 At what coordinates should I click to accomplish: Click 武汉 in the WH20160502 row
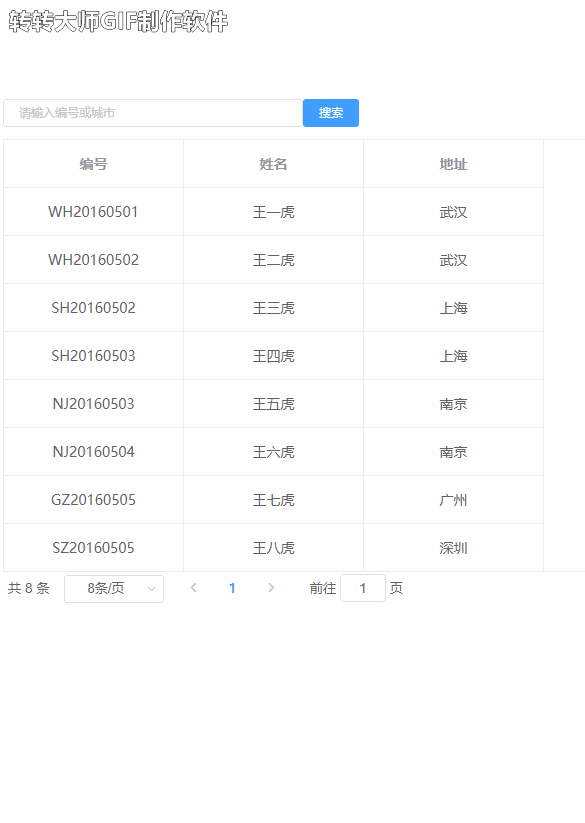tap(453, 260)
